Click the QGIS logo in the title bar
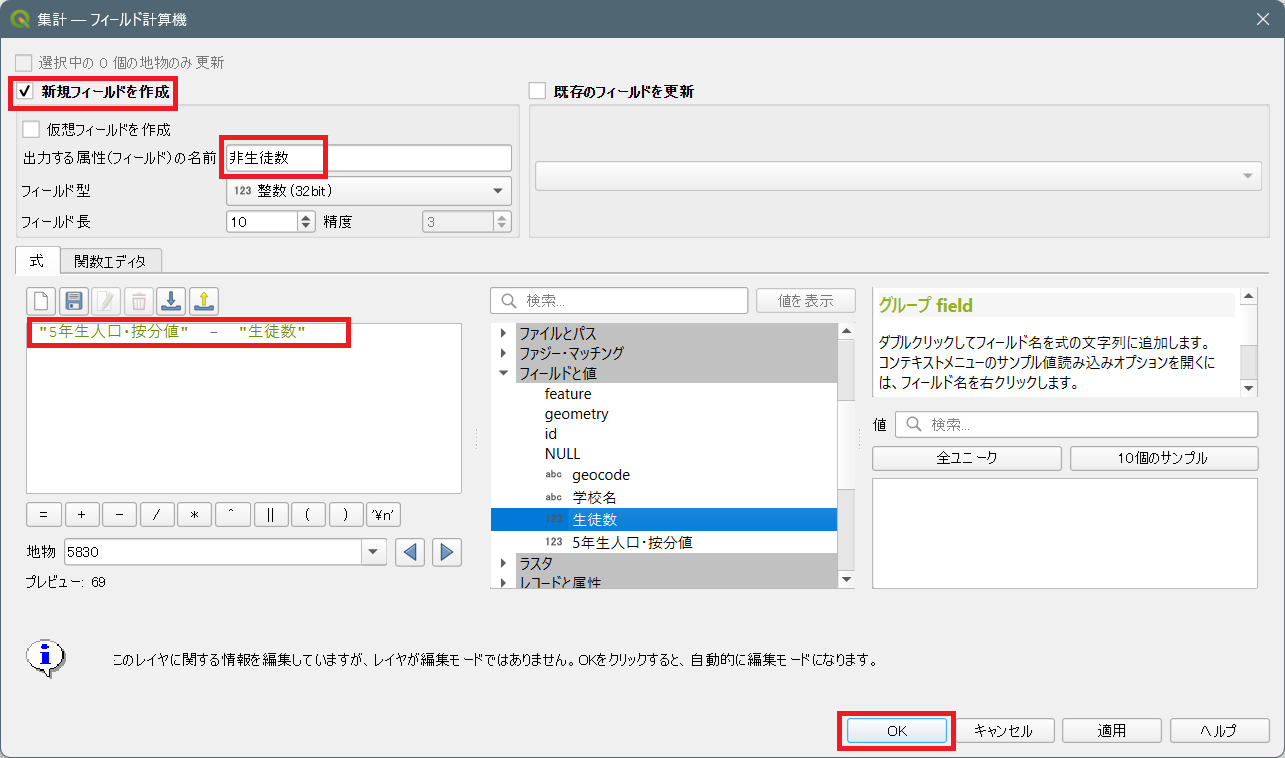 tap(19, 19)
